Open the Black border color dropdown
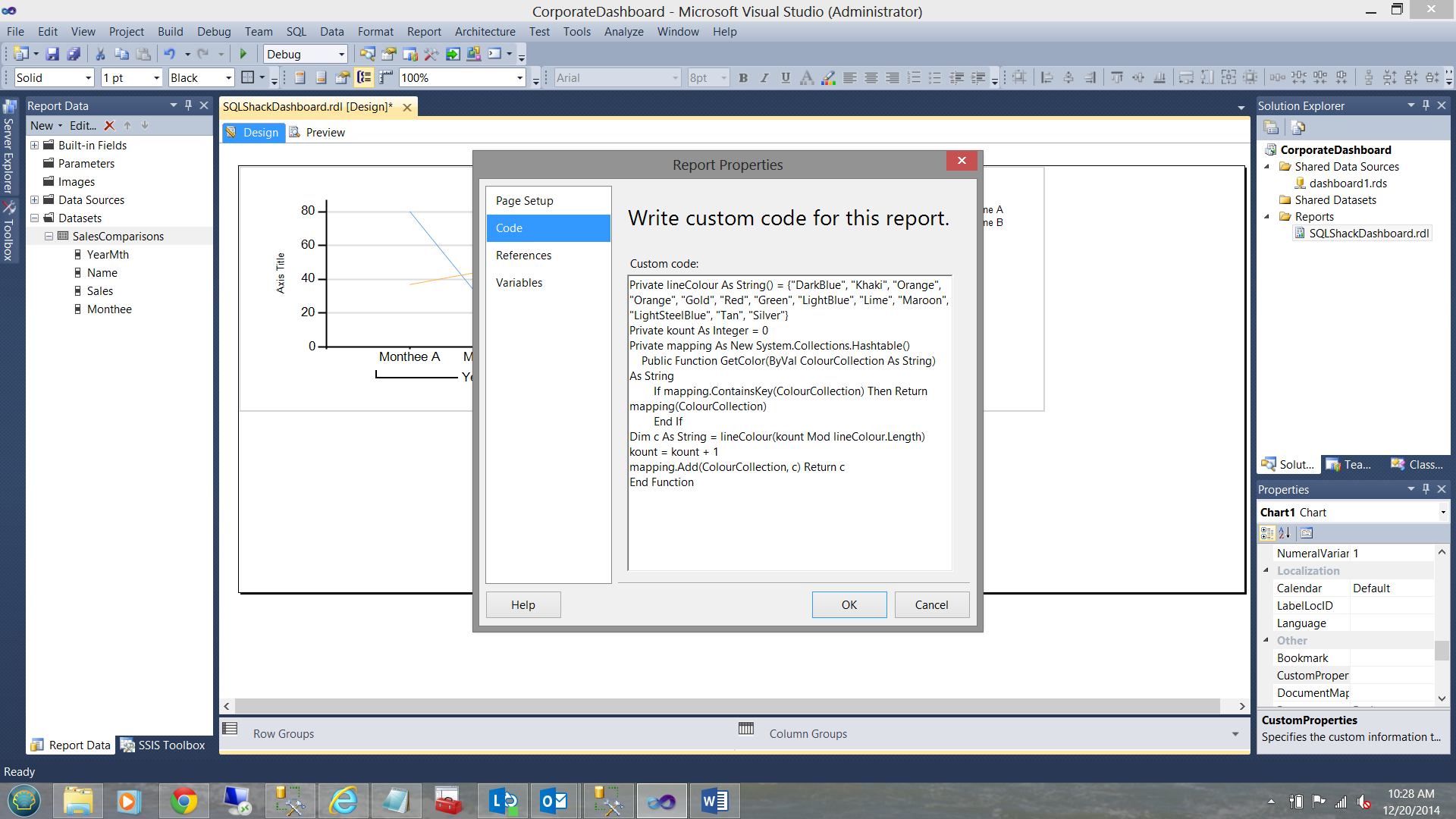 coord(228,78)
